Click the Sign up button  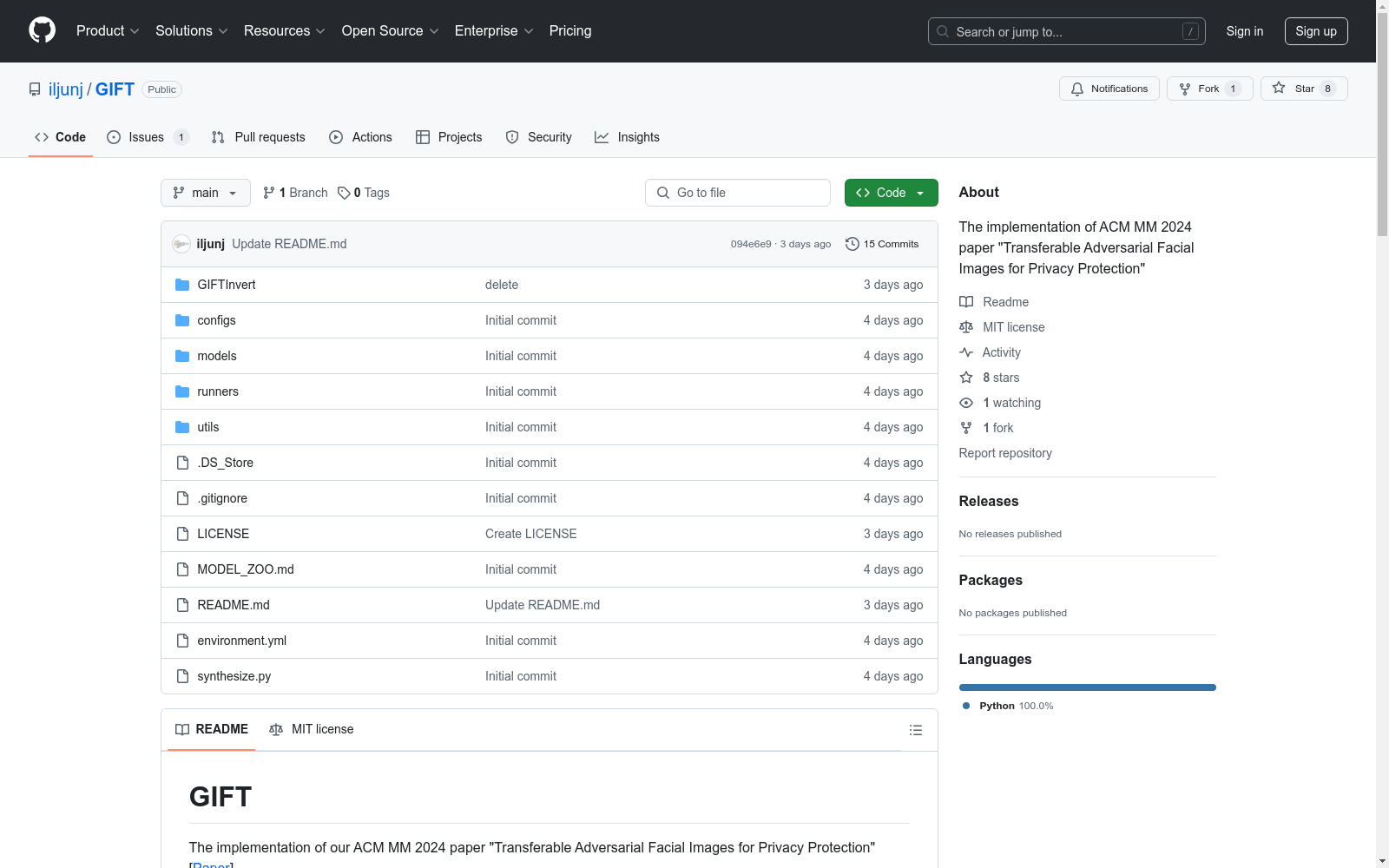point(1315,31)
